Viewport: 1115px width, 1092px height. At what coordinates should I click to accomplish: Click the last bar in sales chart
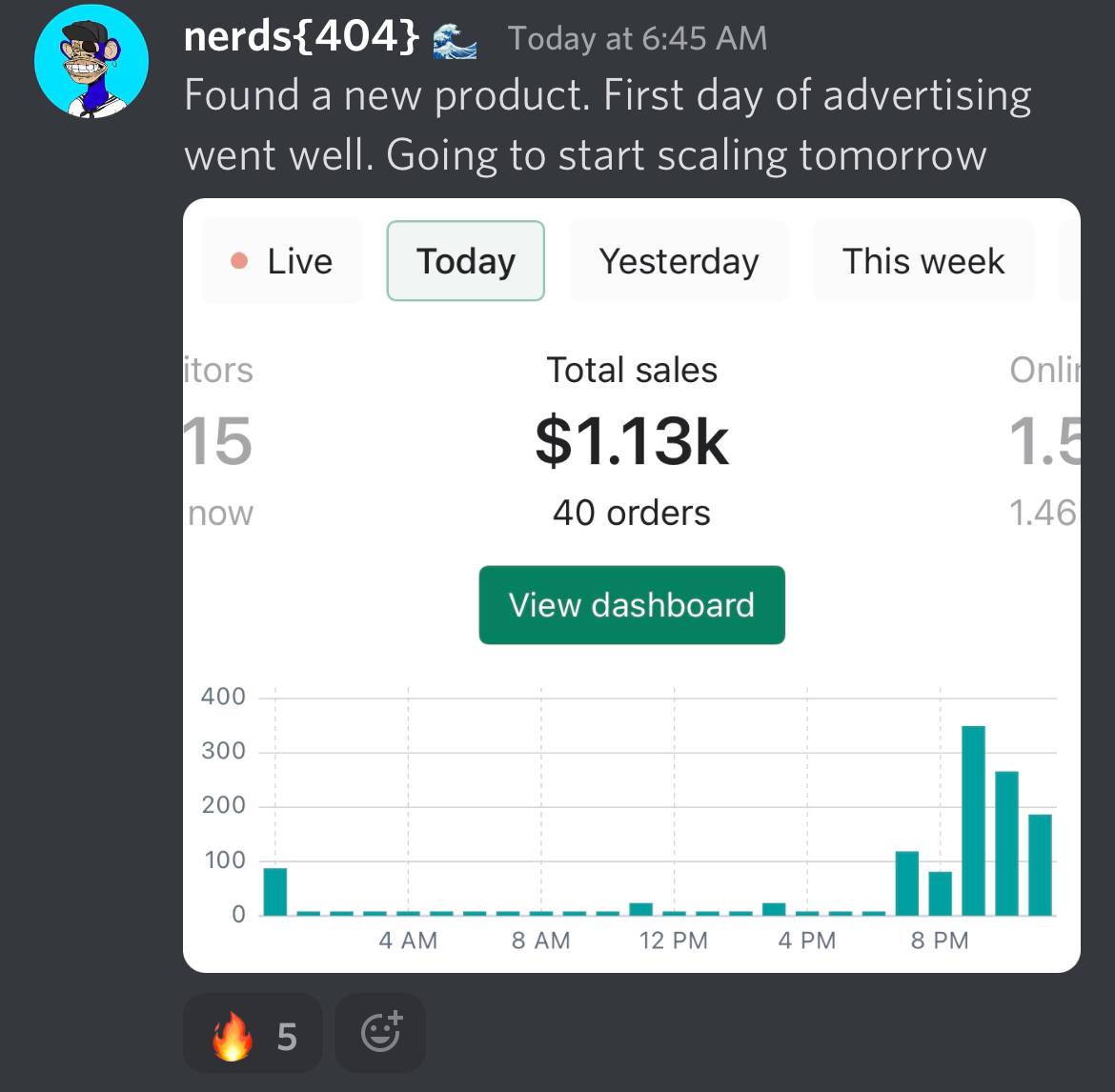tap(1041, 865)
